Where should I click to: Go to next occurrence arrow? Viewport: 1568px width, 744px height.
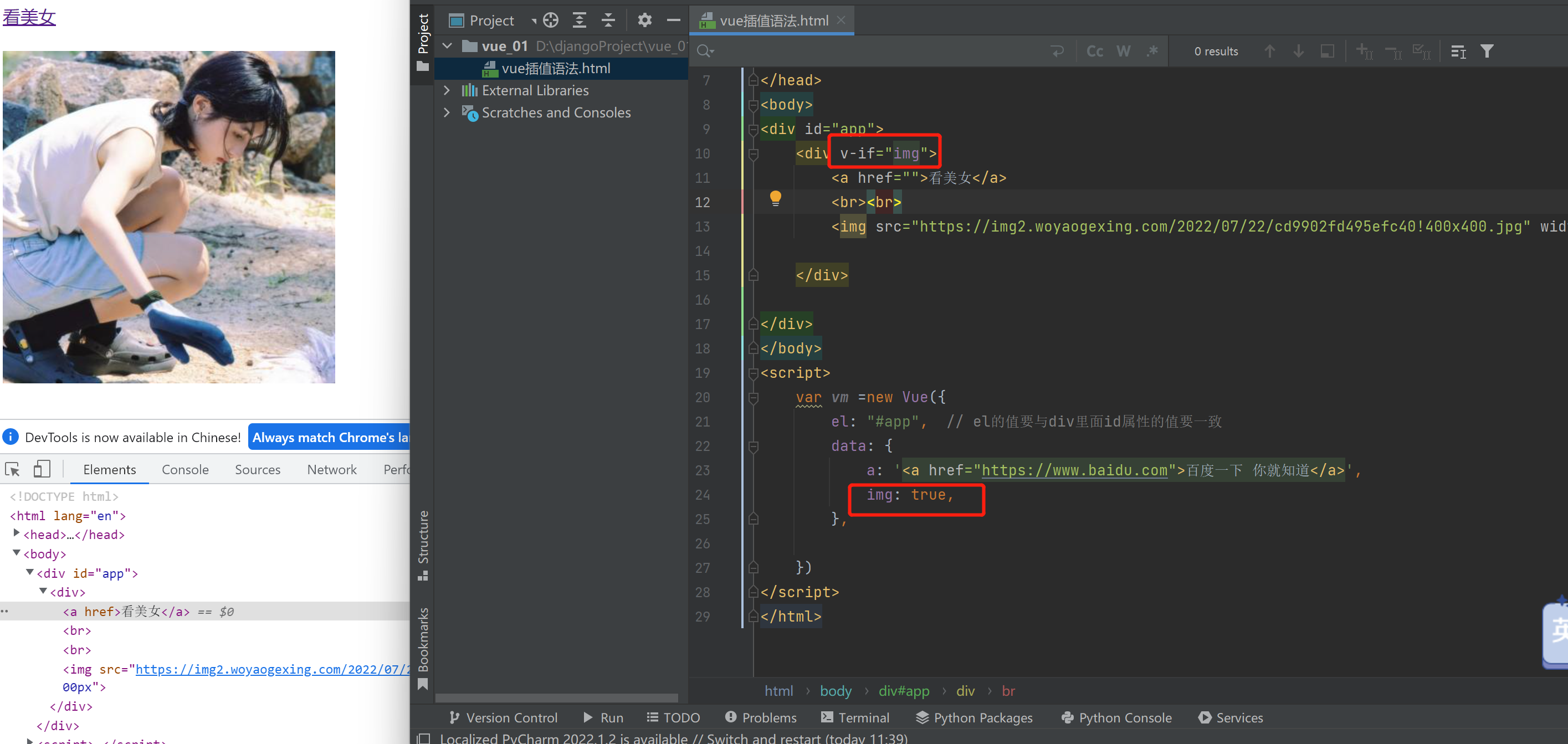click(1298, 51)
